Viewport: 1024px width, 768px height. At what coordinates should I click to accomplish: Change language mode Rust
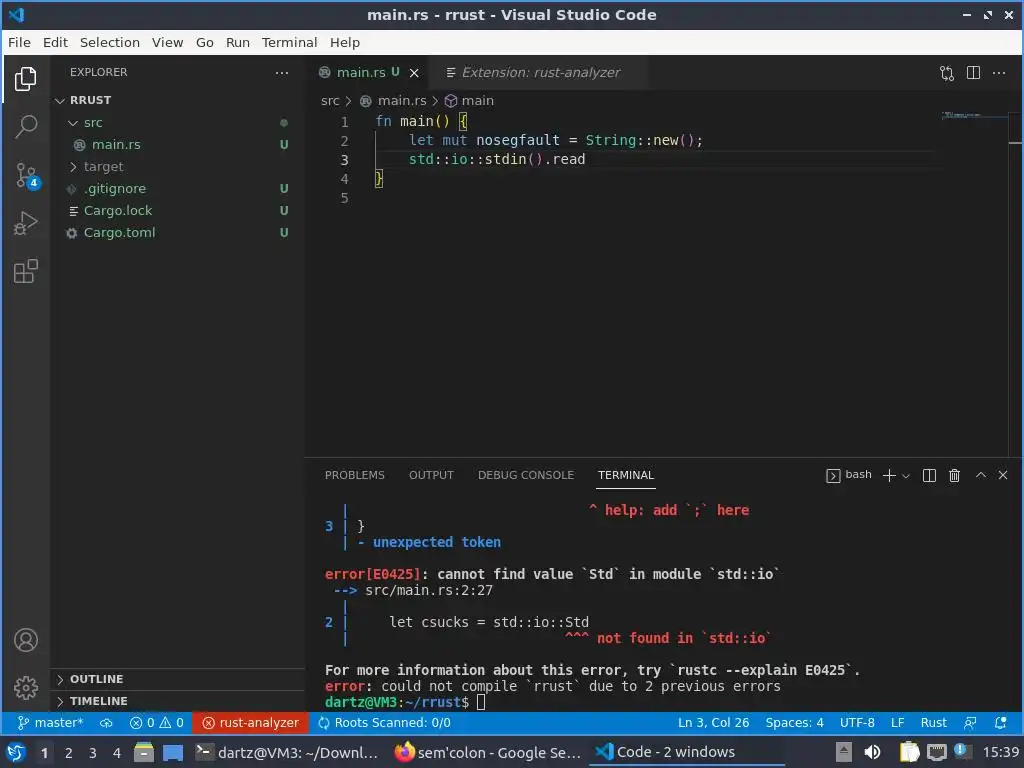pos(933,723)
